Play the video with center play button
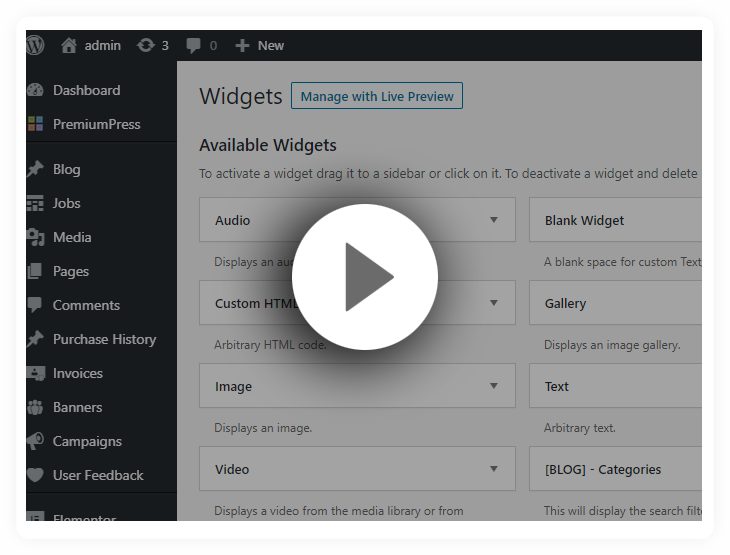Screen dimensions: 730x555 [x=365, y=277]
